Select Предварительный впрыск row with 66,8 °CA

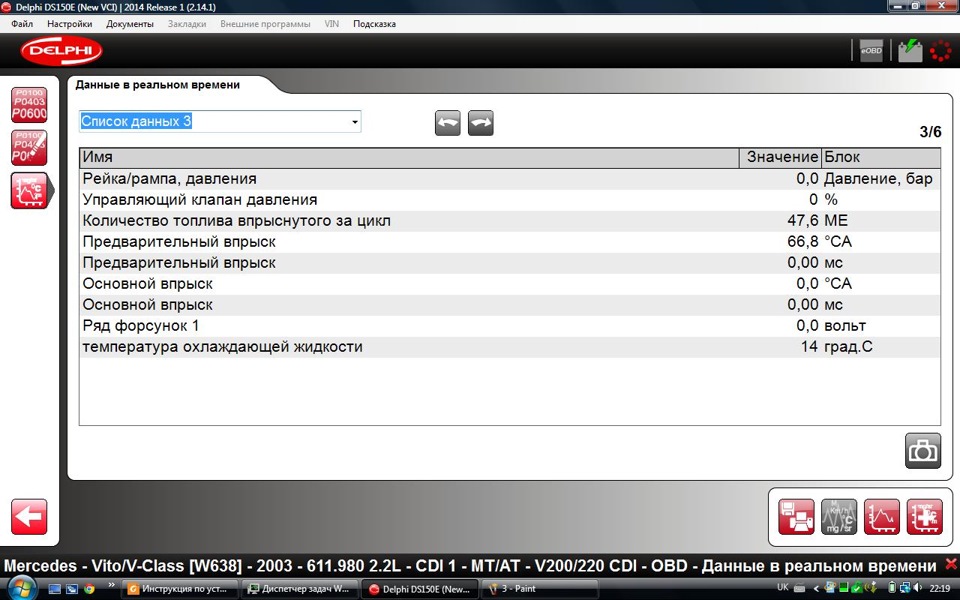[x=510, y=242]
